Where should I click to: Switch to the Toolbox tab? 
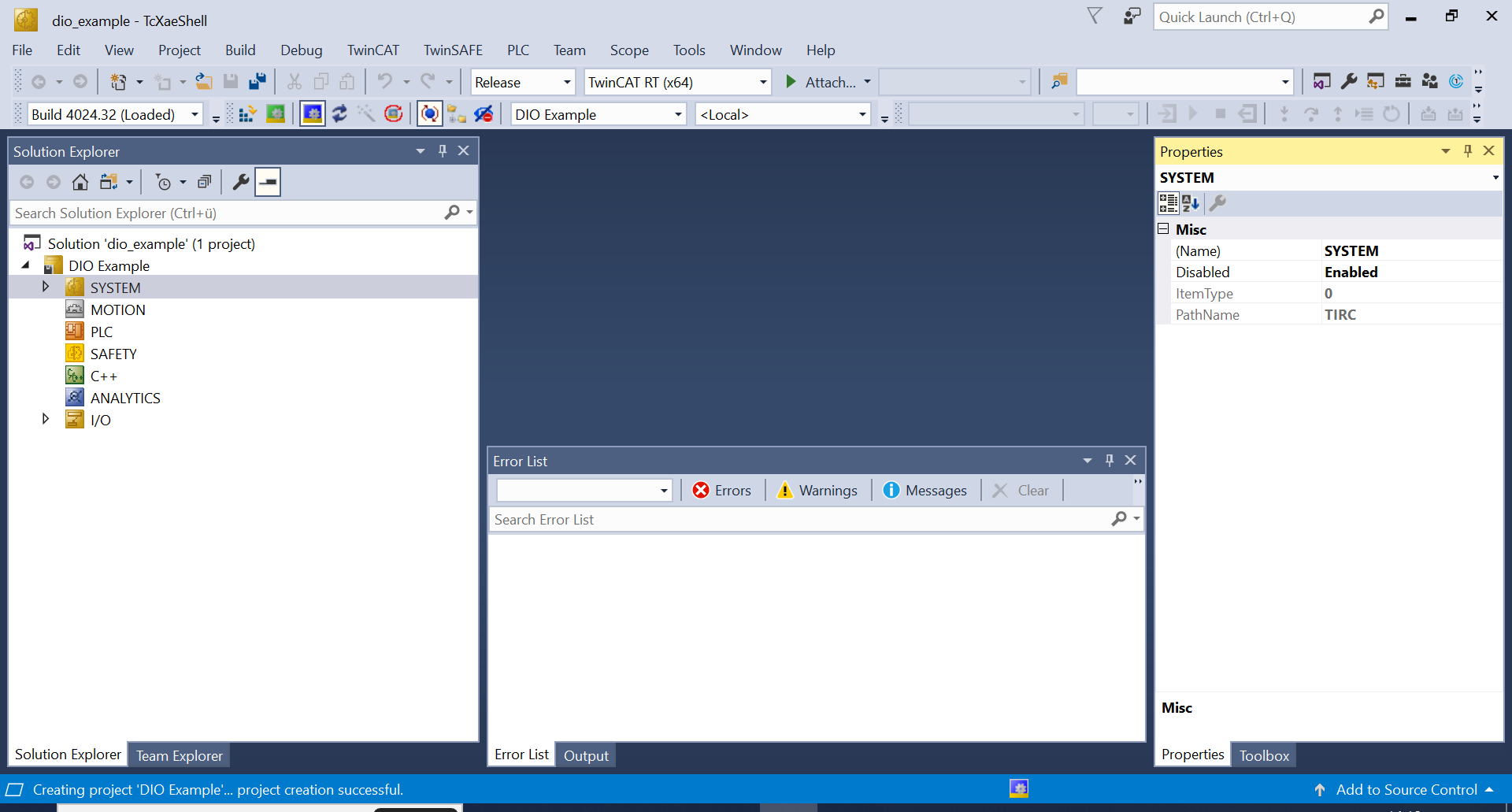point(1264,756)
